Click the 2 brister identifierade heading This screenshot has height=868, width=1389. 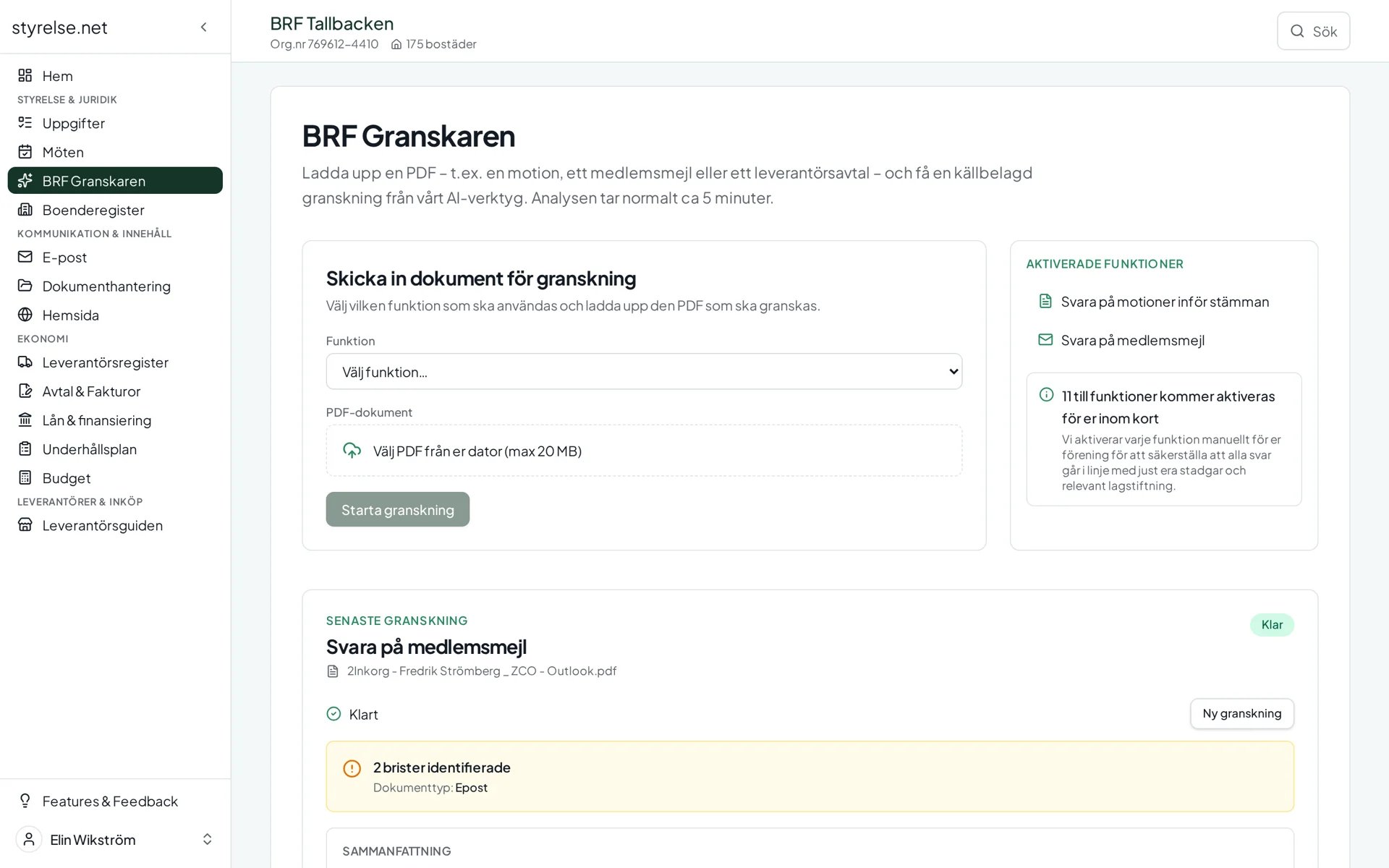[x=442, y=767]
